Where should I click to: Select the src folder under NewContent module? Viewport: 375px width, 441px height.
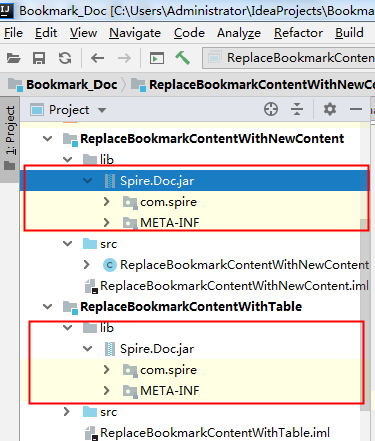(109, 244)
